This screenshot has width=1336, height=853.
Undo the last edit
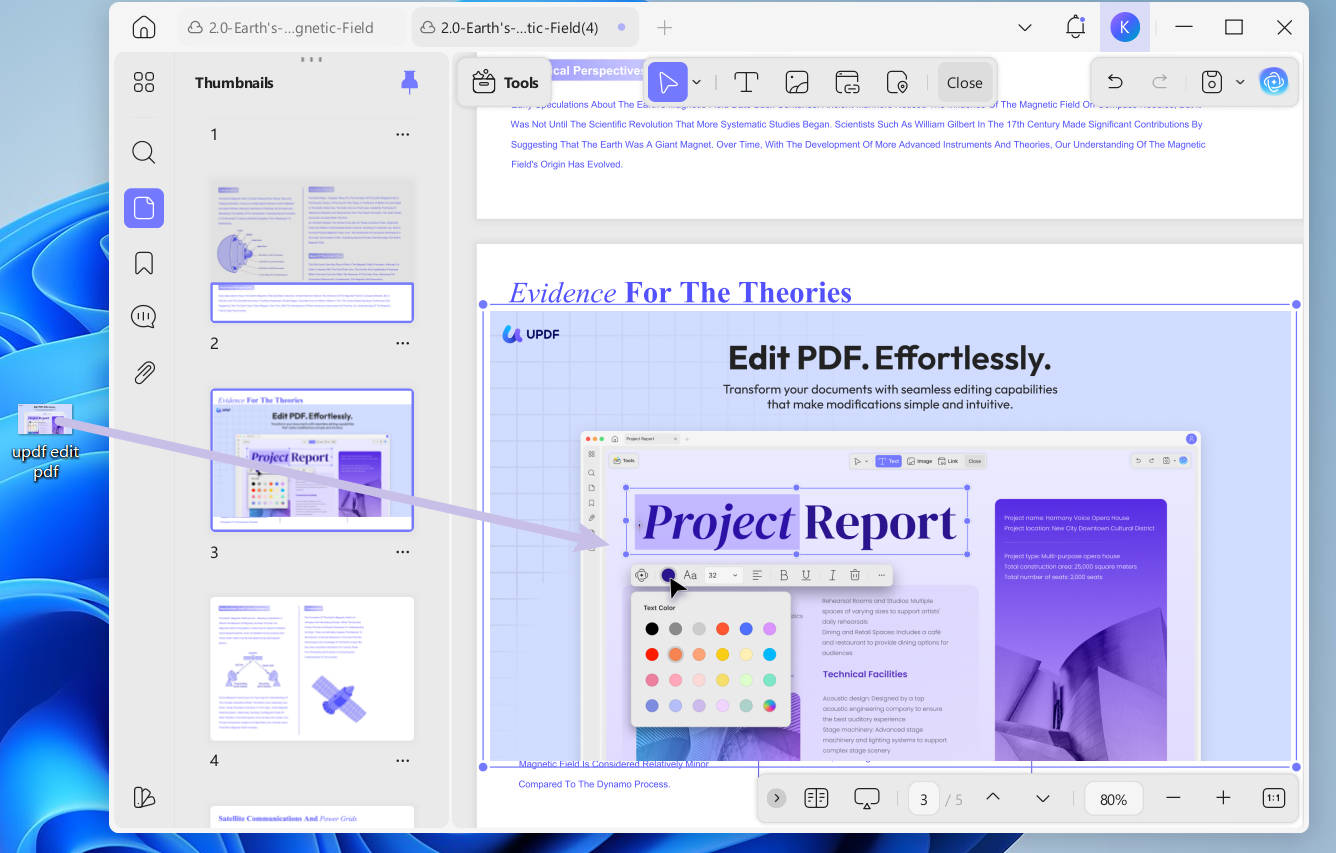[1115, 82]
